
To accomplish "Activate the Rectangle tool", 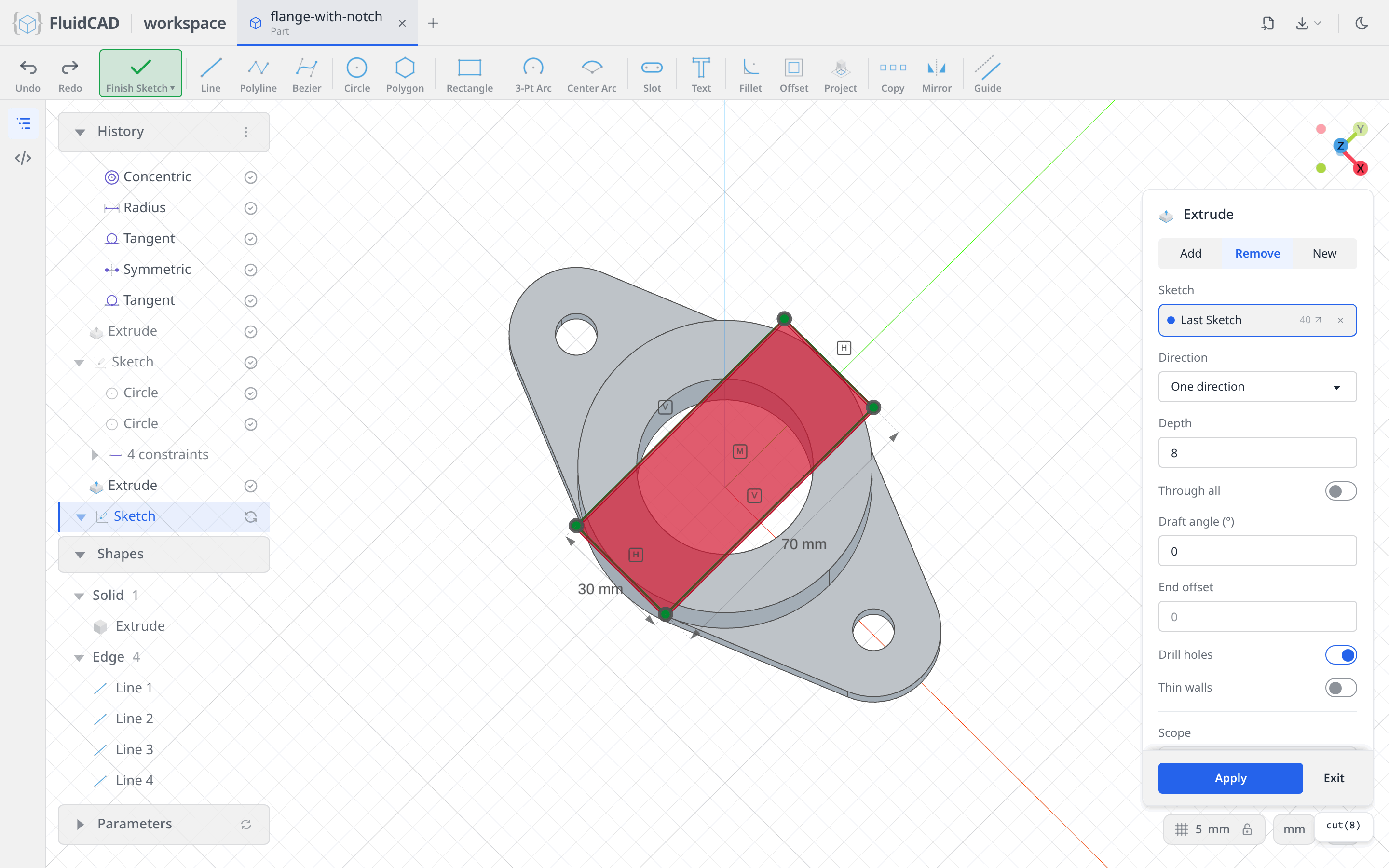I will (469, 74).
